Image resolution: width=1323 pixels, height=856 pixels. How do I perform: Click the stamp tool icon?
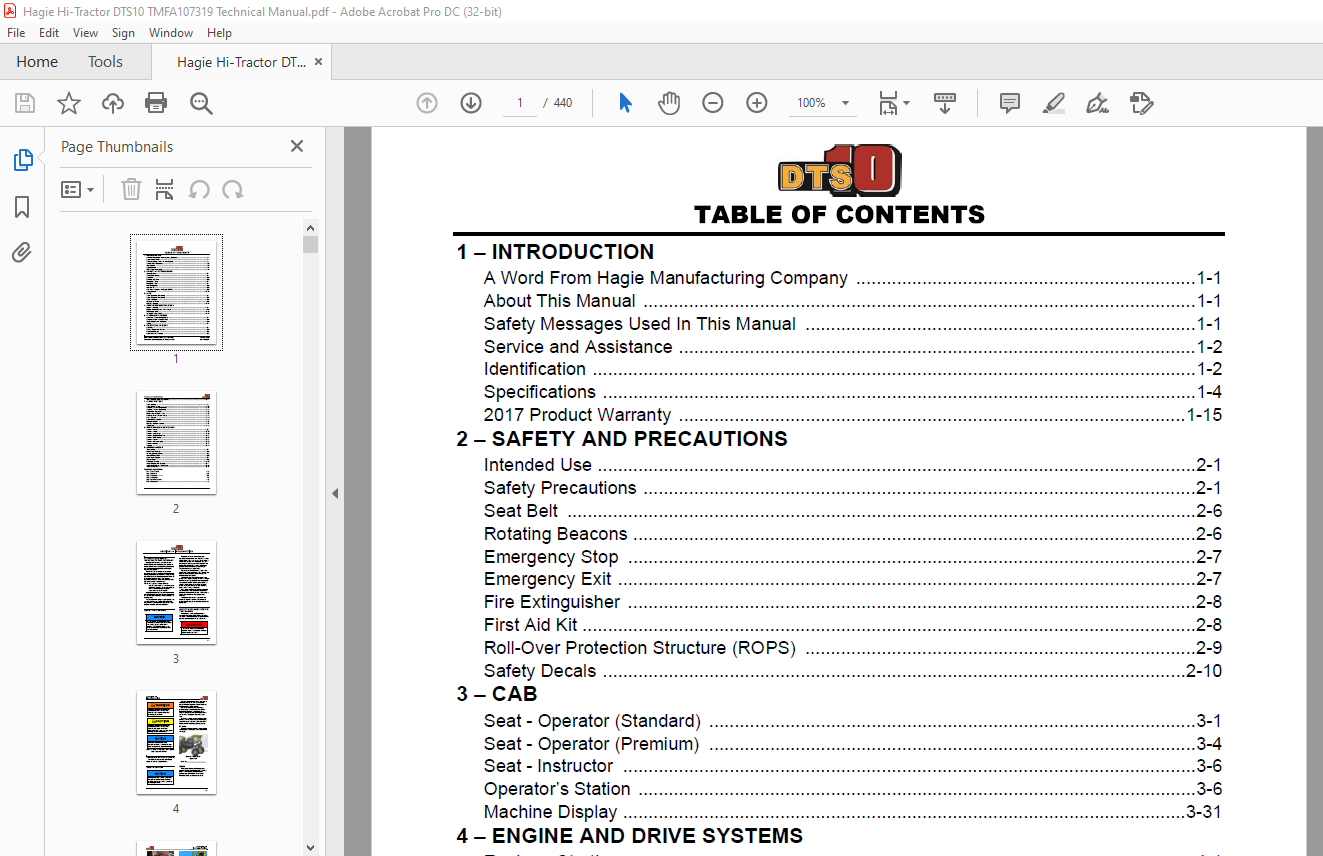1141,103
